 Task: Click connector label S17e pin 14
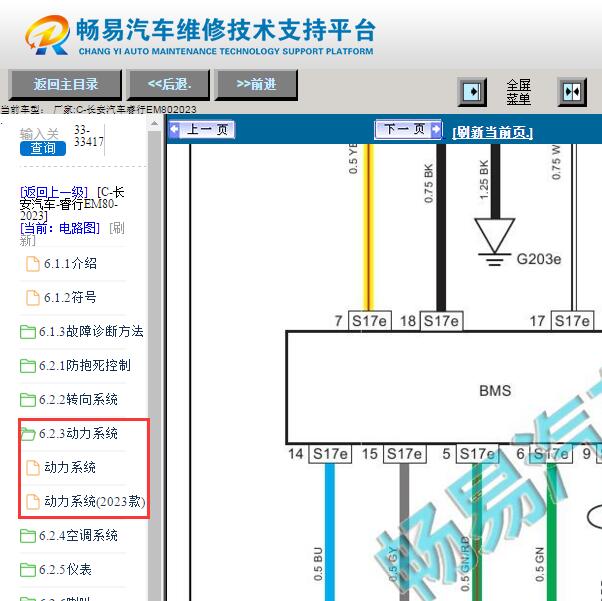tap(330, 454)
